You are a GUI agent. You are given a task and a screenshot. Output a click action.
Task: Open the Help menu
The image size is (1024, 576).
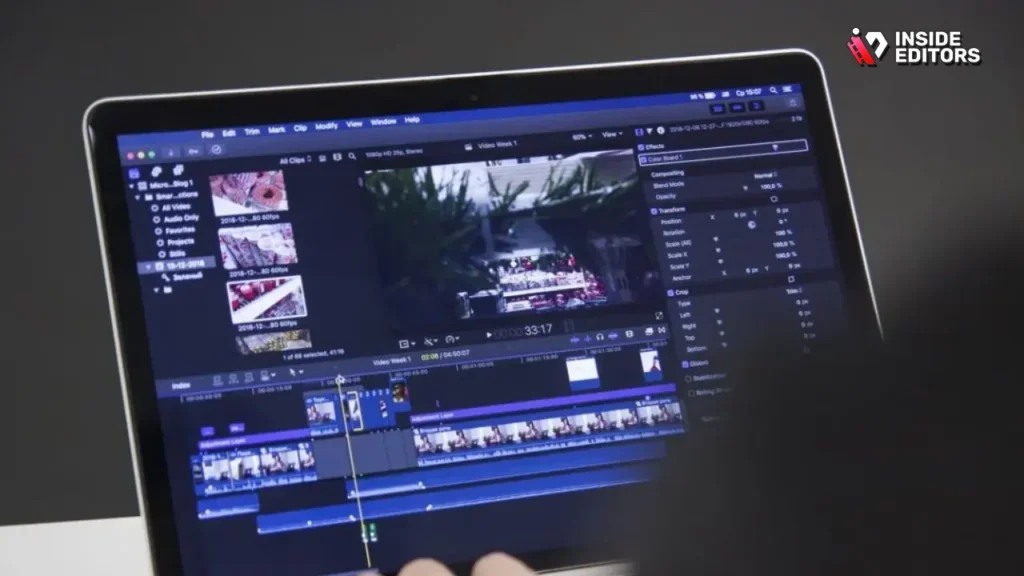411,120
